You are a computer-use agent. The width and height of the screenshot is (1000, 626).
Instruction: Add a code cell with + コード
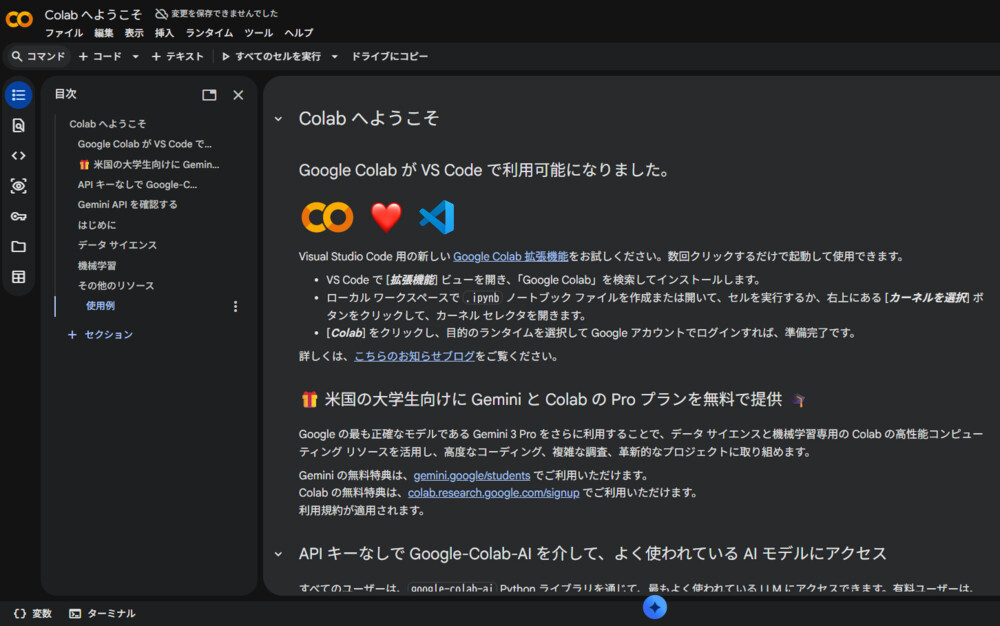click(x=100, y=56)
